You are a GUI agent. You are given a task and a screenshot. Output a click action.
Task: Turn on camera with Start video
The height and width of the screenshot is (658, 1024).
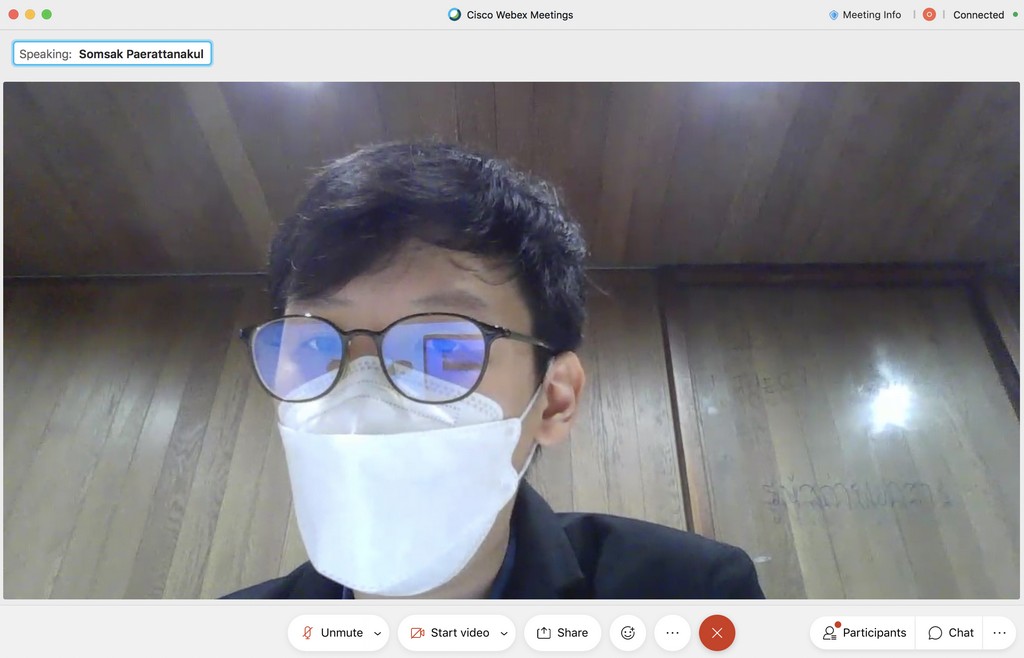pos(449,633)
